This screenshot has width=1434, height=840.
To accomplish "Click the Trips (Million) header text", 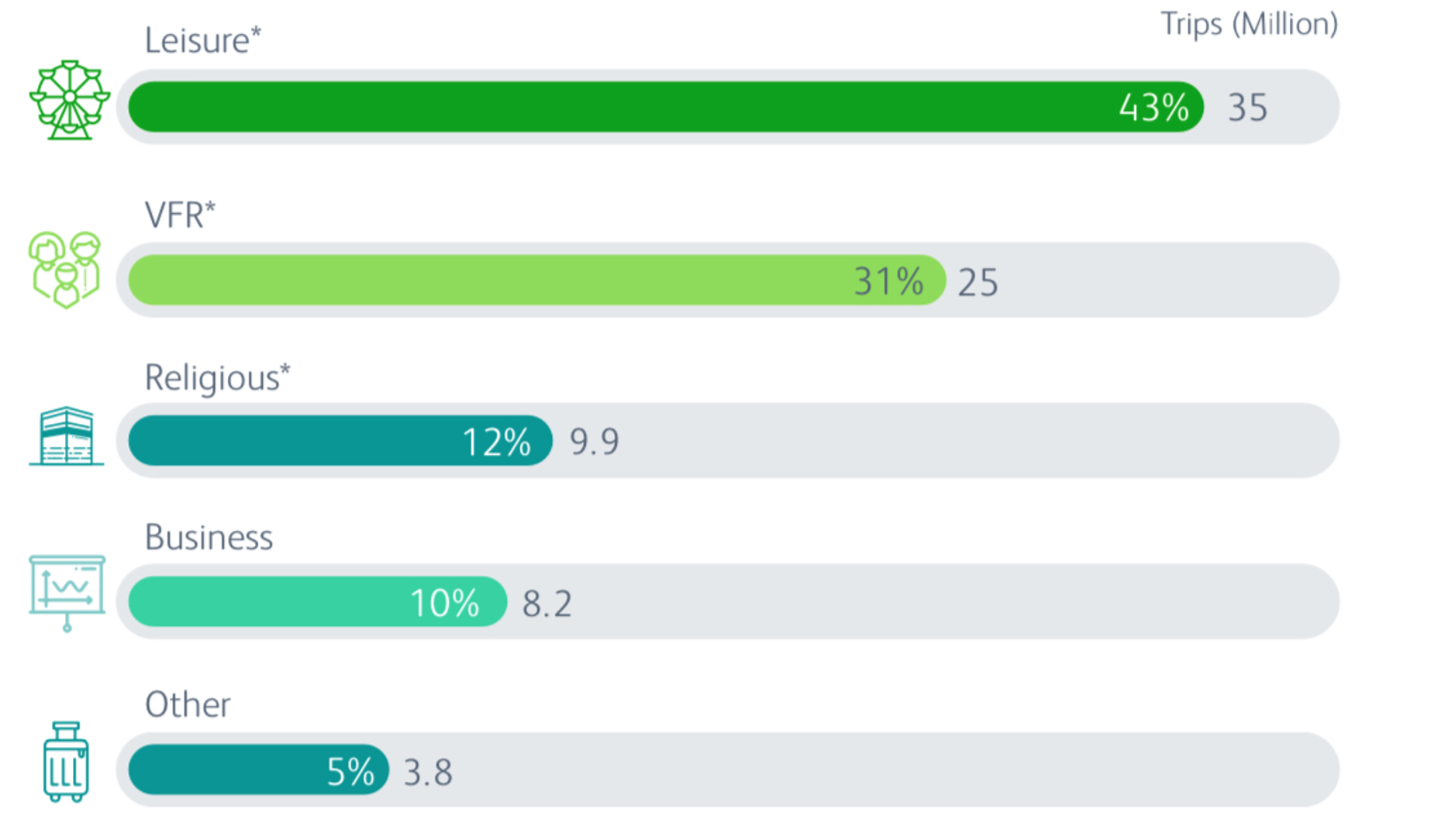I will (1249, 24).
